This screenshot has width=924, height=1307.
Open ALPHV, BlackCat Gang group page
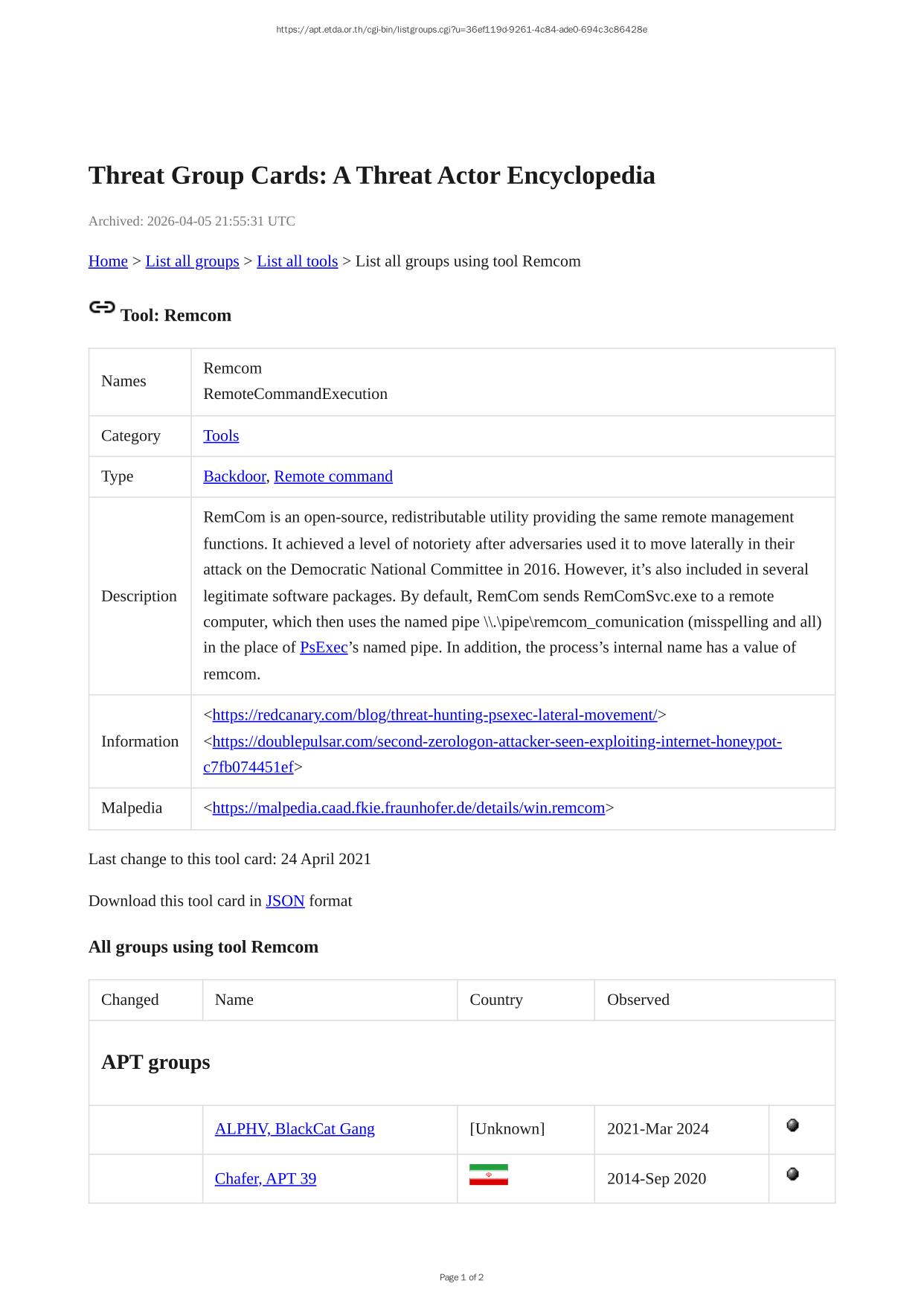(x=295, y=1129)
